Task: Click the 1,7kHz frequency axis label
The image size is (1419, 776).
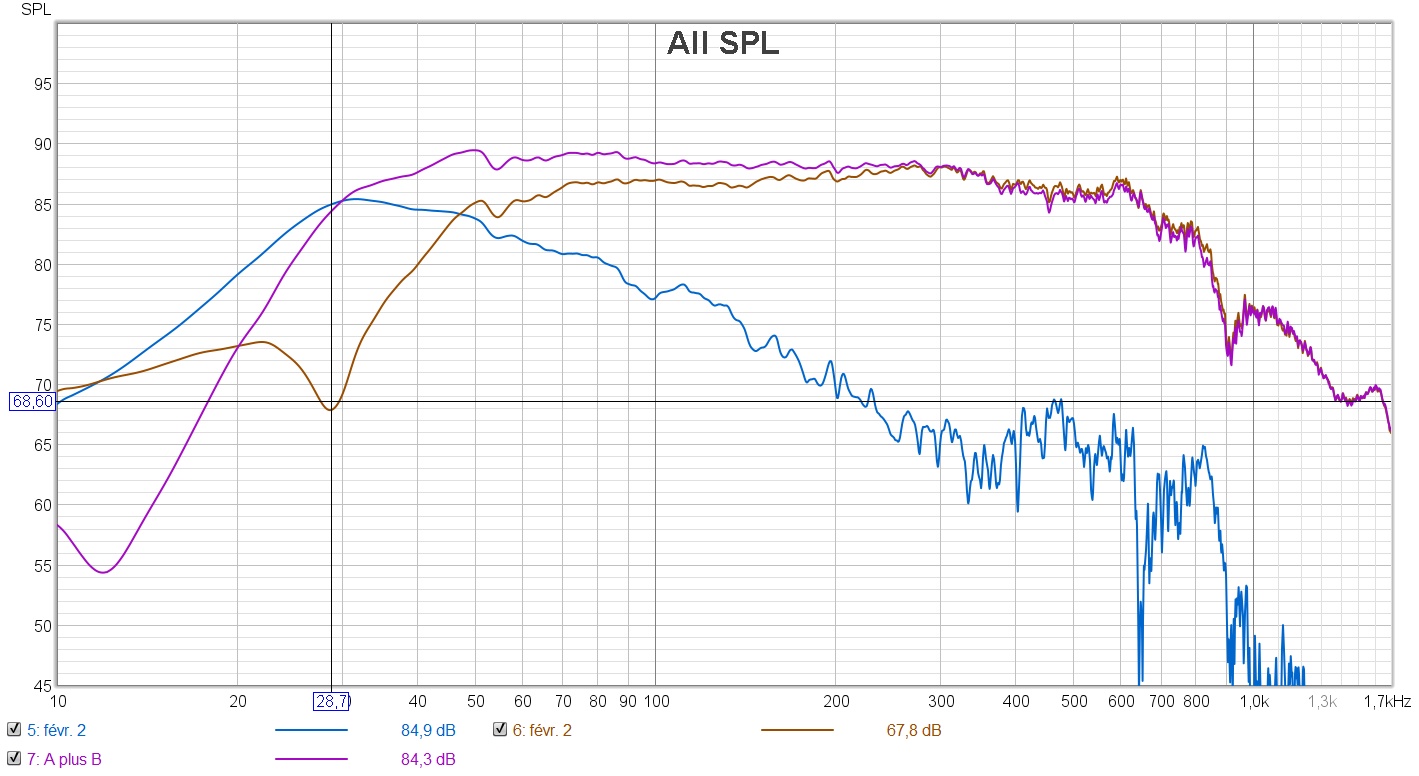Action: pos(1386,702)
